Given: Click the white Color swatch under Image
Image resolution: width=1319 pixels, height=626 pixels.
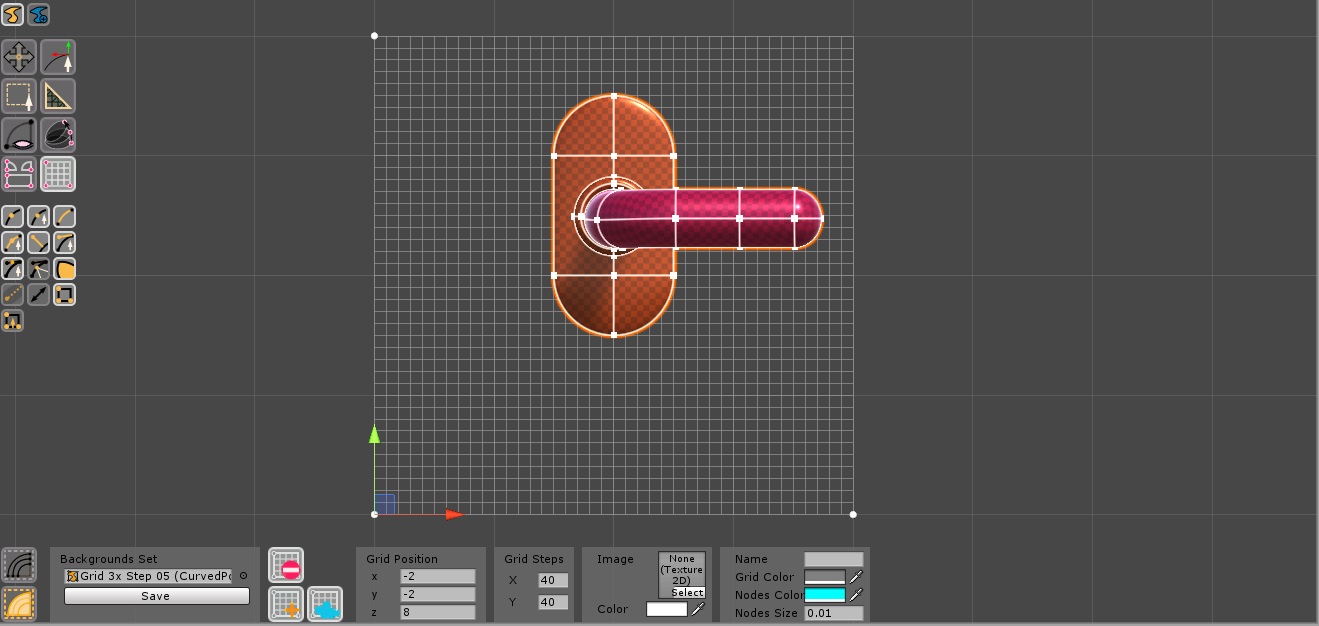Looking at the screenshot, I should 666,609.
